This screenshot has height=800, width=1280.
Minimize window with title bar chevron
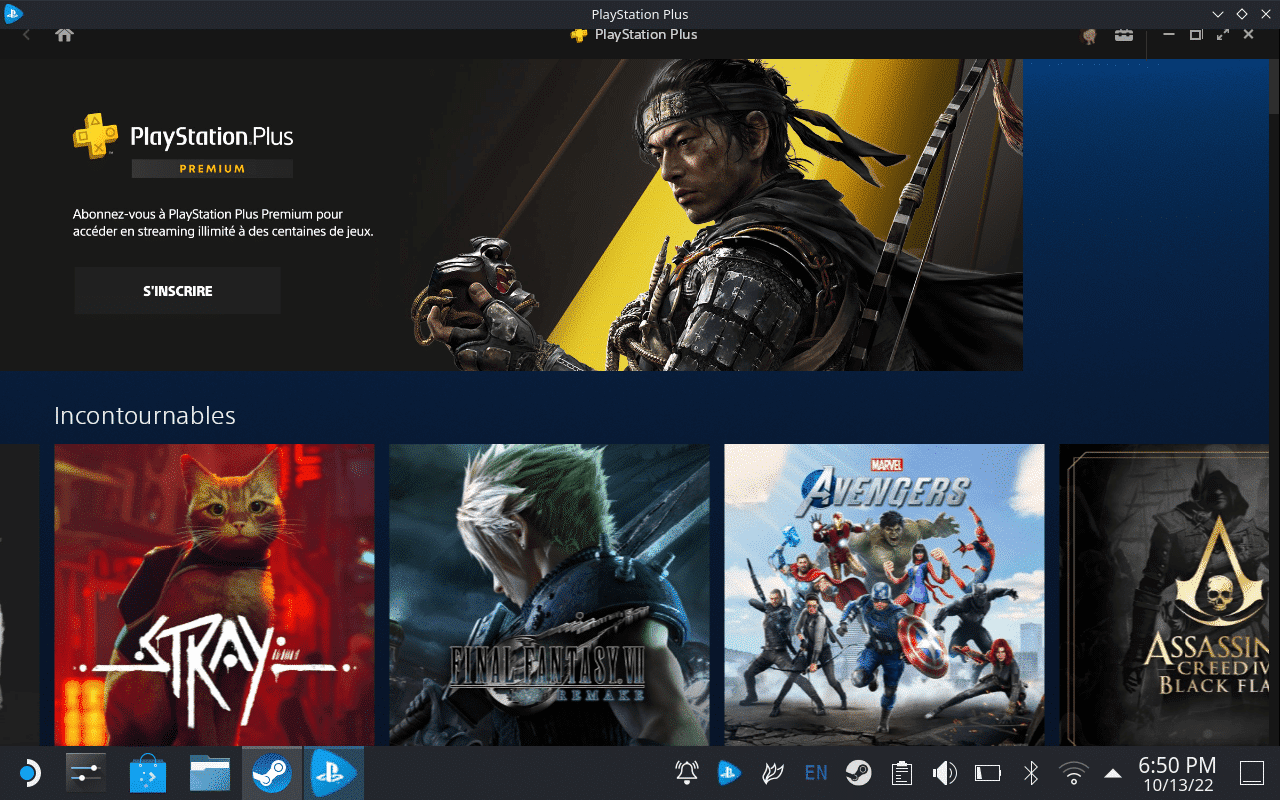[x=1218, y=14]
